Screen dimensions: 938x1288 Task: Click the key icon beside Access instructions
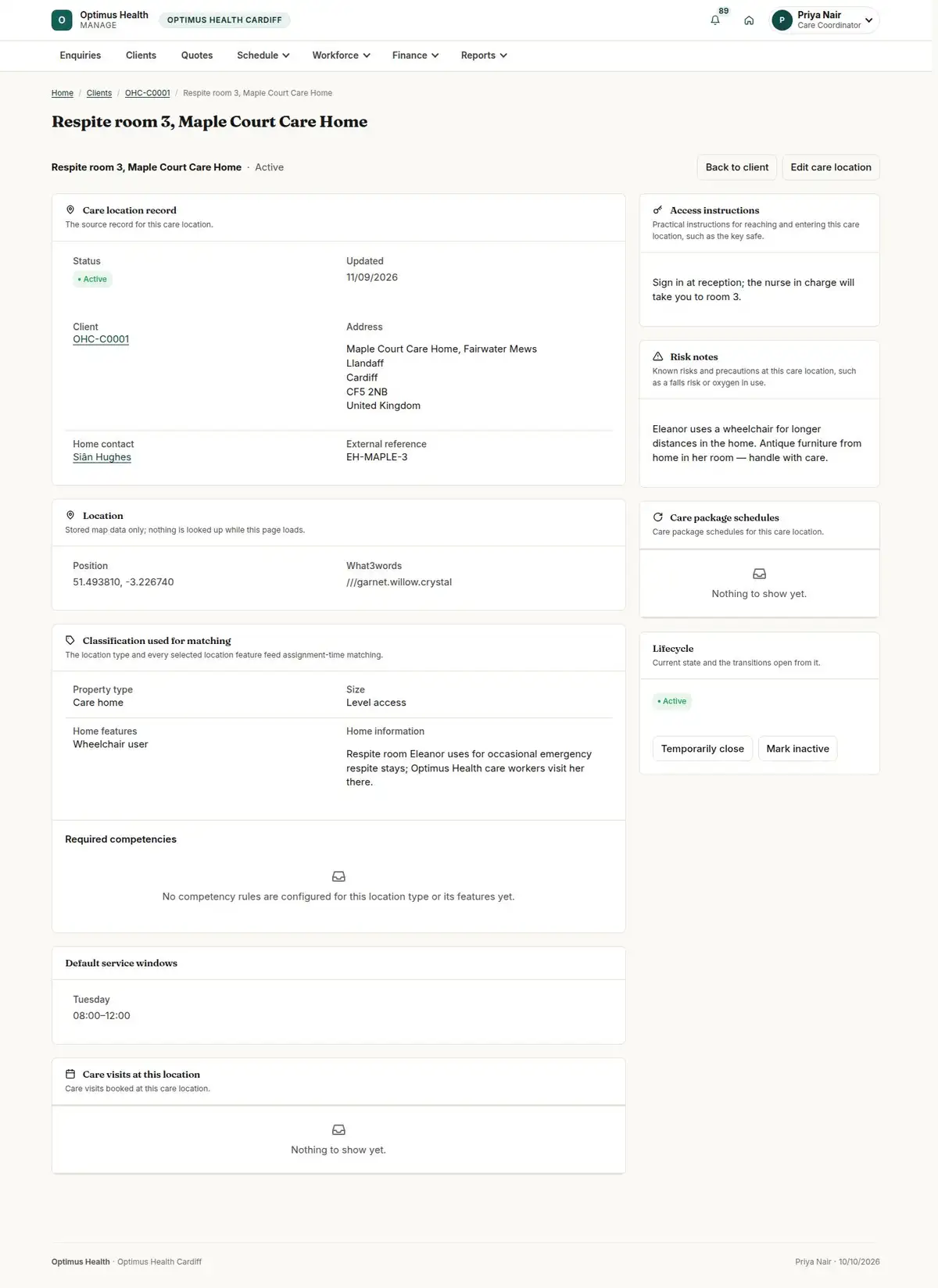coord(657,210)
